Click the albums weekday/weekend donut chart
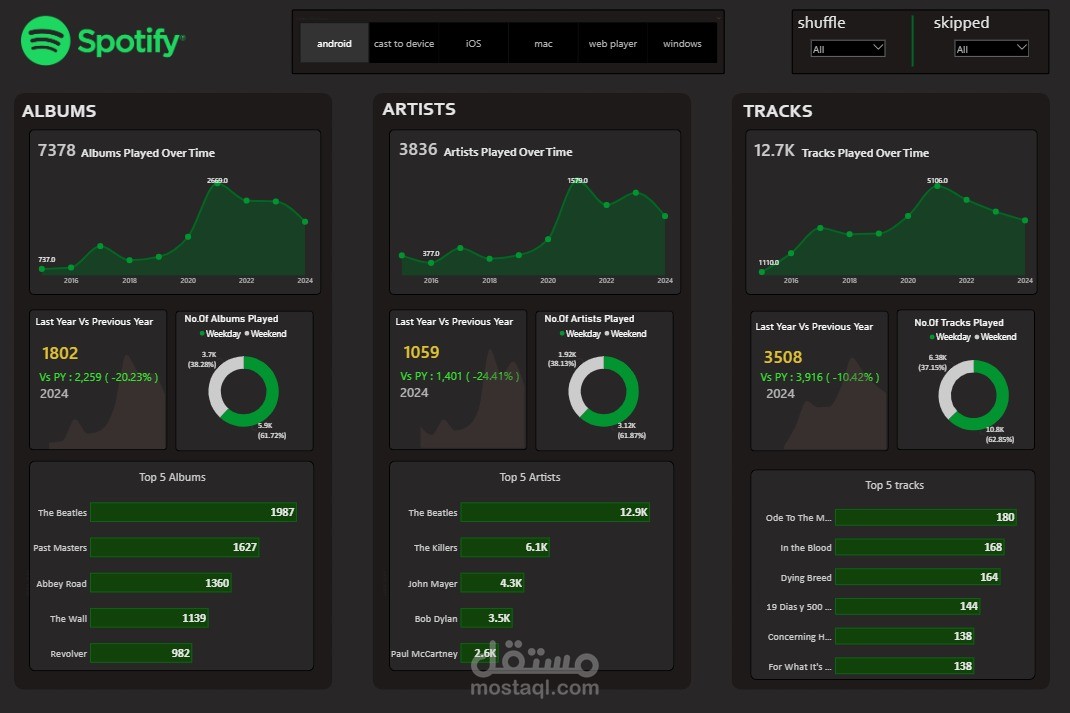Viewport: 1070px width, 713px height. point(244,391)
